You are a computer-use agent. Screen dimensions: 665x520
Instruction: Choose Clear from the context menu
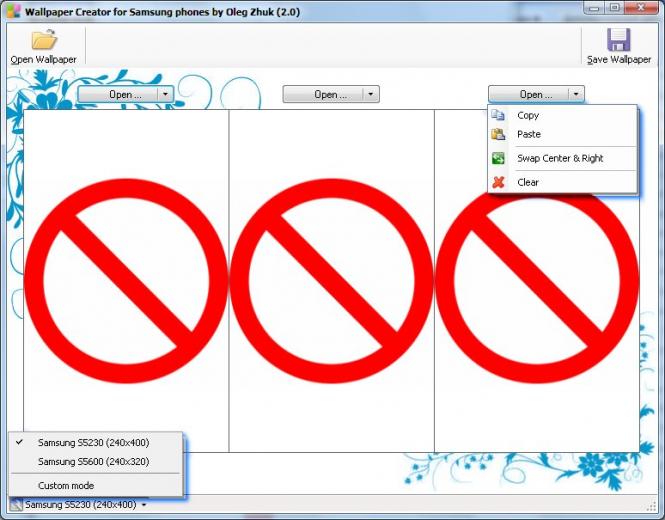[562, 182]
